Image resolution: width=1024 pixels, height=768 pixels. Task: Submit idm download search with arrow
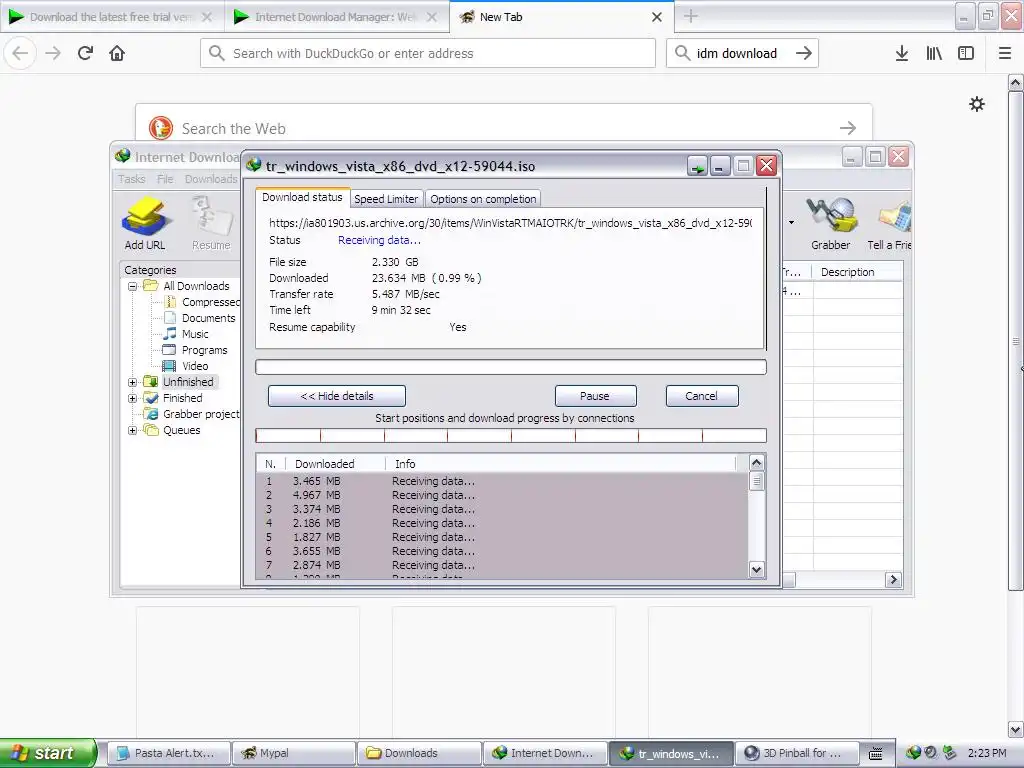point(804,54)
